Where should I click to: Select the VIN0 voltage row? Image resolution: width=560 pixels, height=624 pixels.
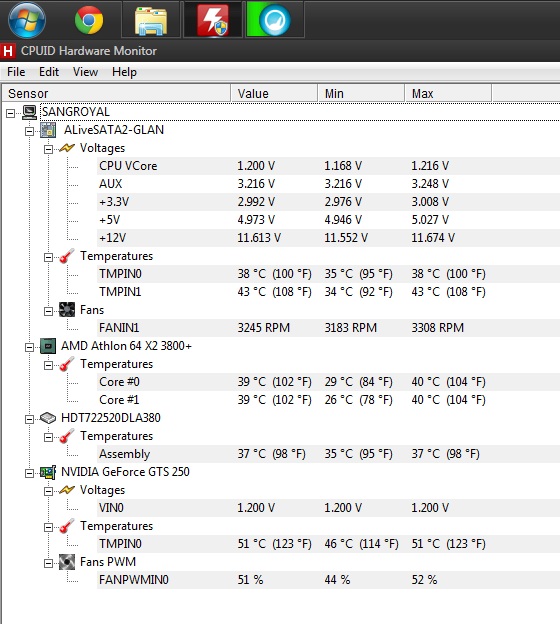(x=328, y=508)
